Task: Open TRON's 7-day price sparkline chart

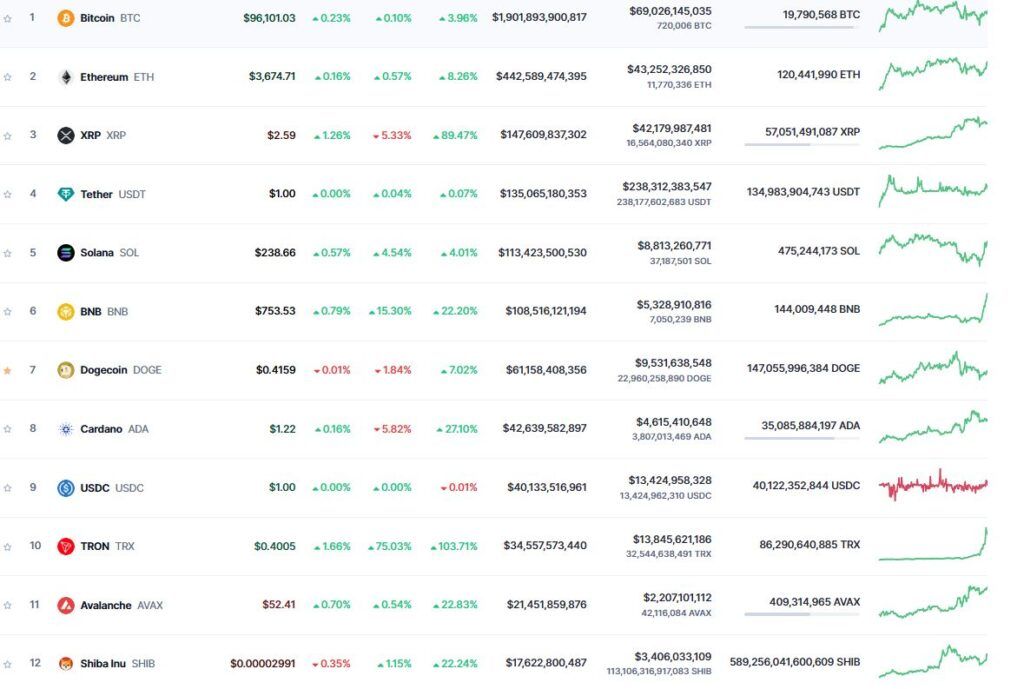Action: 932,545
